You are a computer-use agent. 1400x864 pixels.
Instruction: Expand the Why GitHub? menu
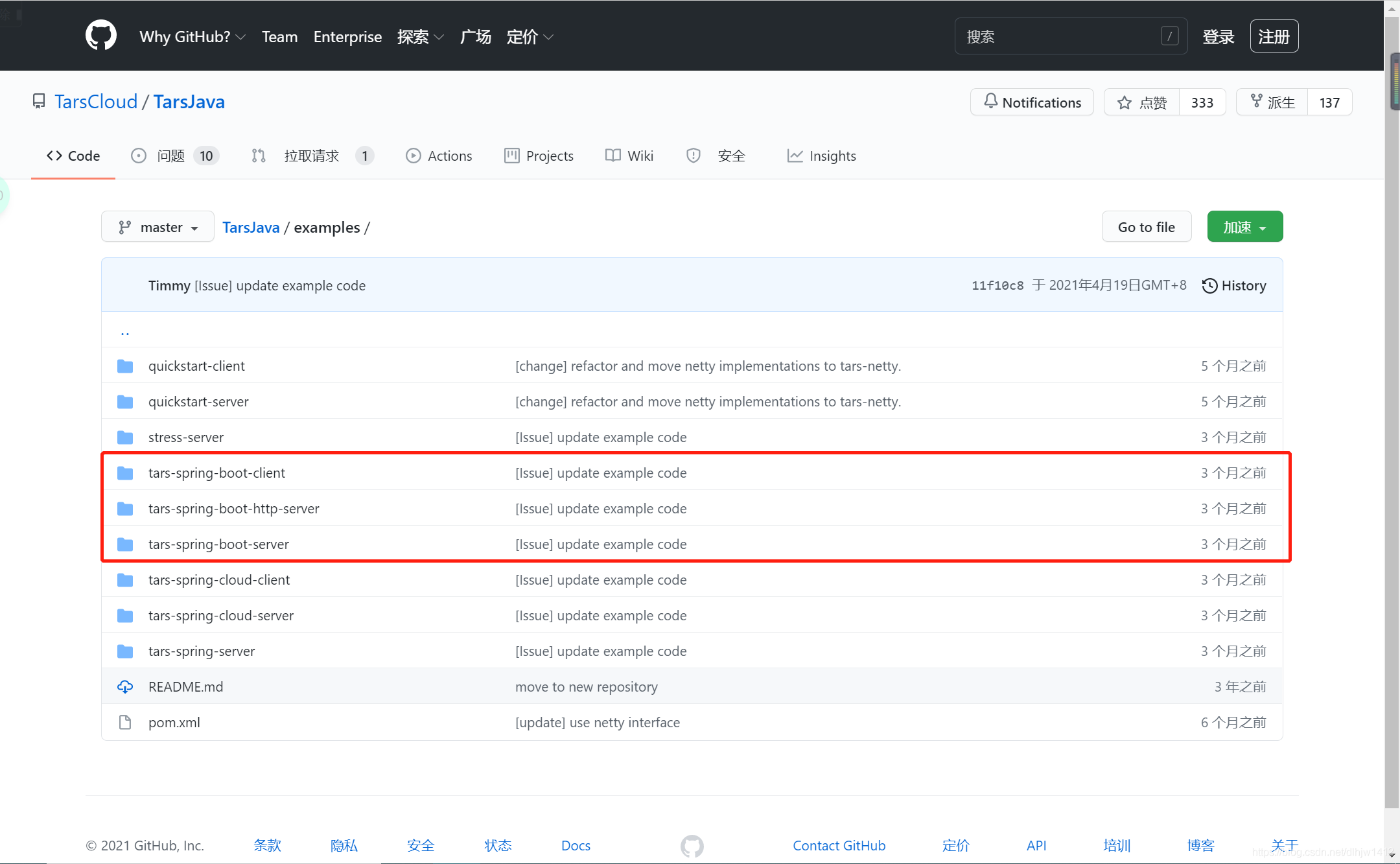coord(192,37)
